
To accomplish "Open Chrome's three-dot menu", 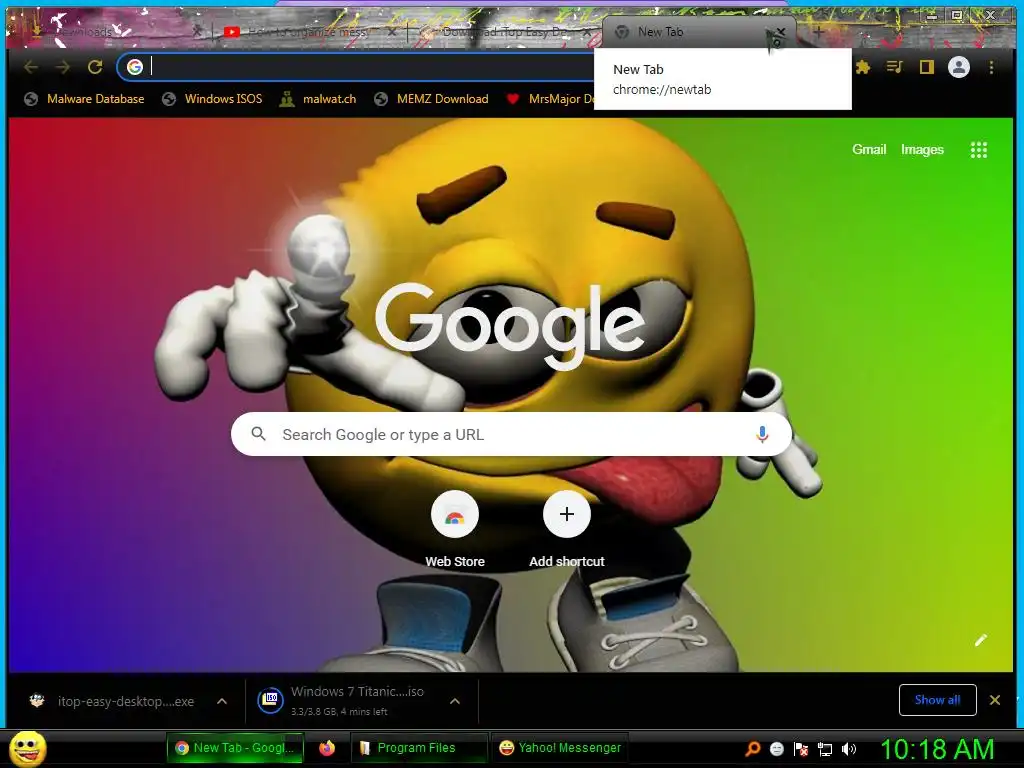I will [x=991, y=67].
